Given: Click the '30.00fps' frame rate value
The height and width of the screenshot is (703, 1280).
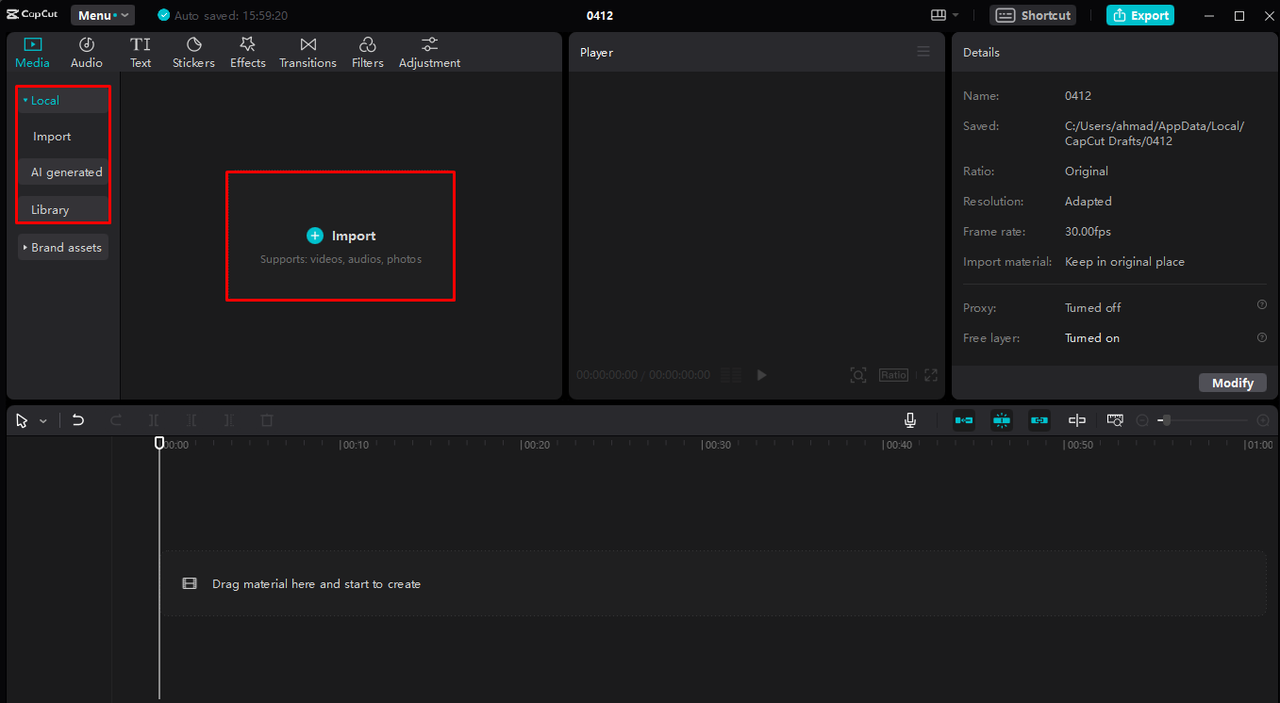Looking at the screenshot, I should coord(1088,231).
